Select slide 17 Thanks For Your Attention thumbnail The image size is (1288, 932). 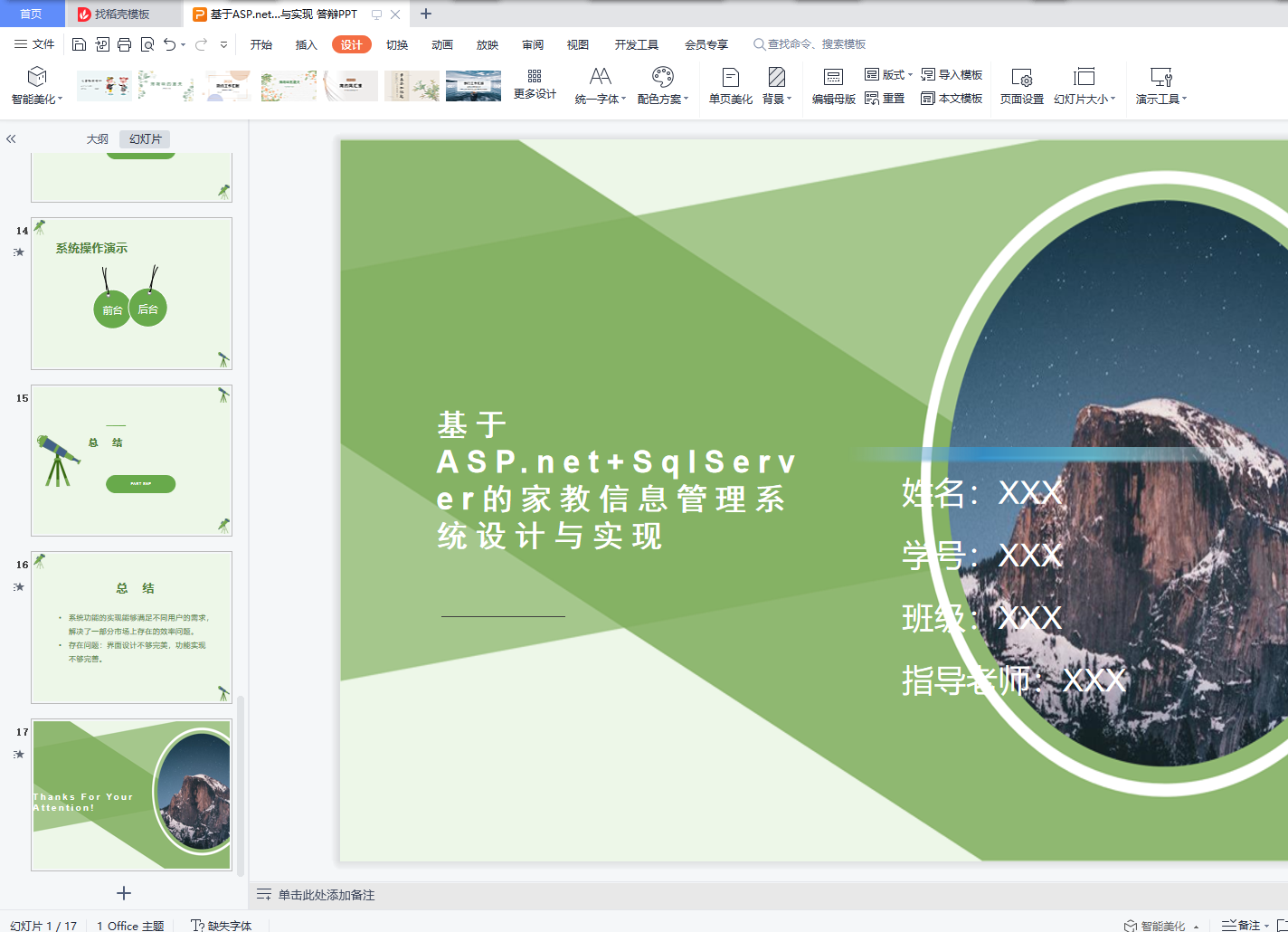click(132, 794)
